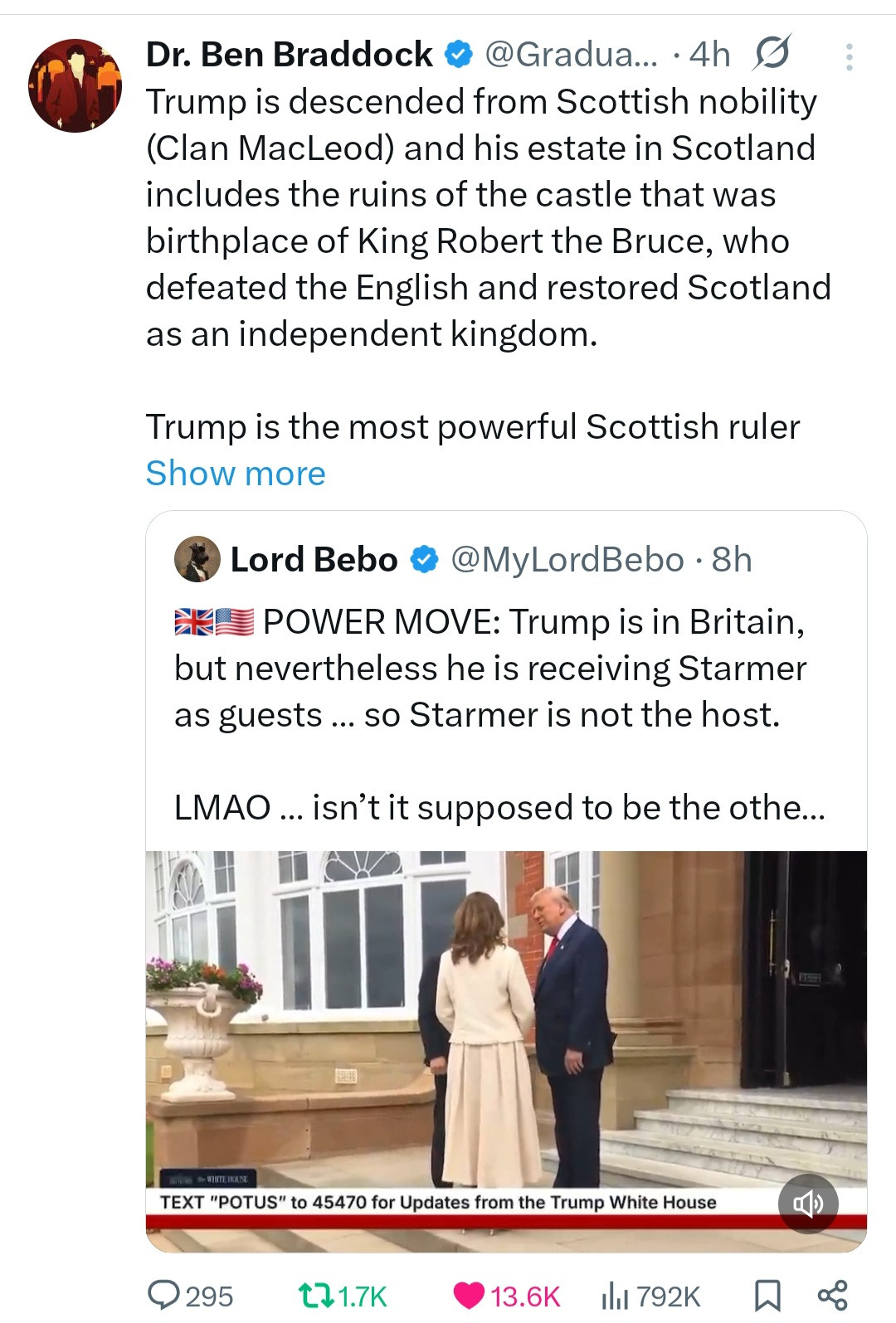
Task: Visit the @MyLordBebo handle
Action: (567, 560)
